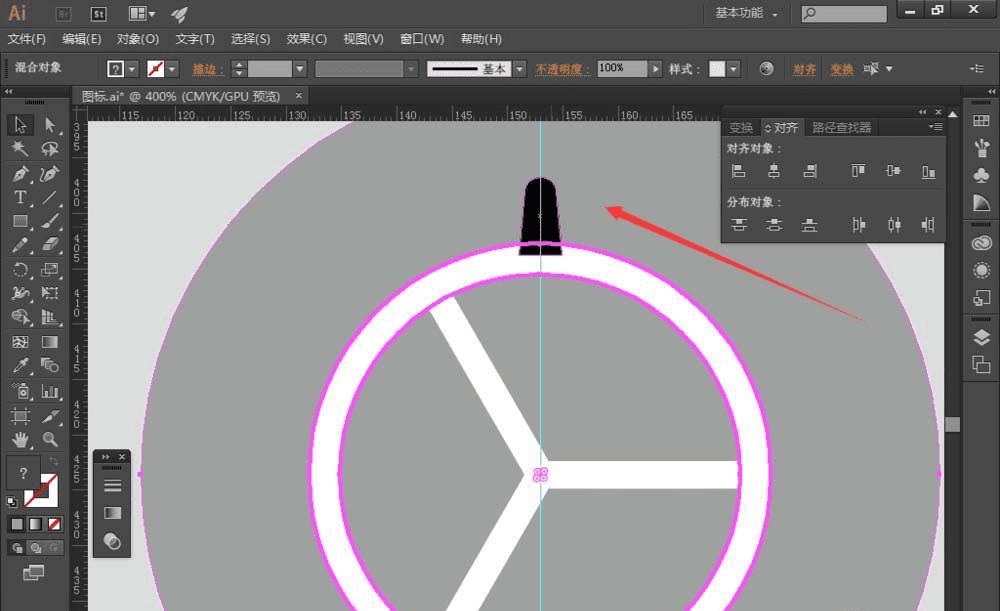Viewport: 1000px width, 611px height.
Task: Reset default fill and stroke
Action: 11,502
